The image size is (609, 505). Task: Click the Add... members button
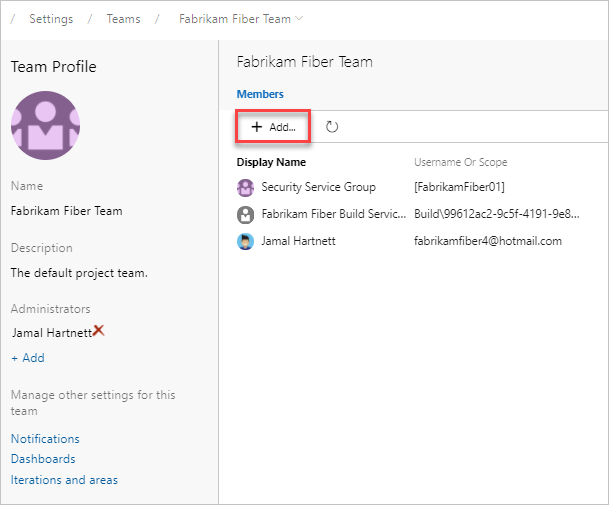[273, 127]
